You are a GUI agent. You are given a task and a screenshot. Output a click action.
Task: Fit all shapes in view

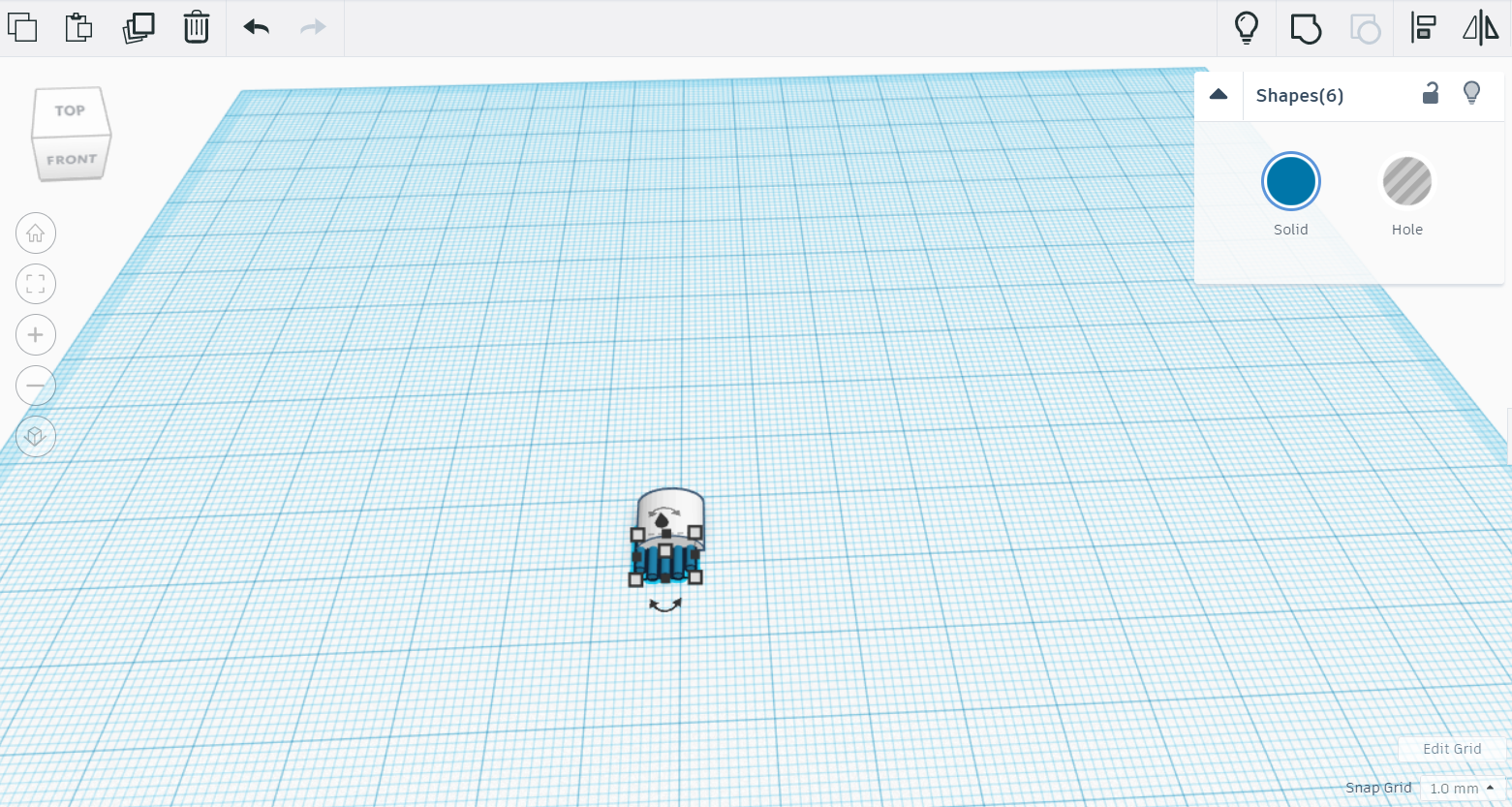[36, 284]
